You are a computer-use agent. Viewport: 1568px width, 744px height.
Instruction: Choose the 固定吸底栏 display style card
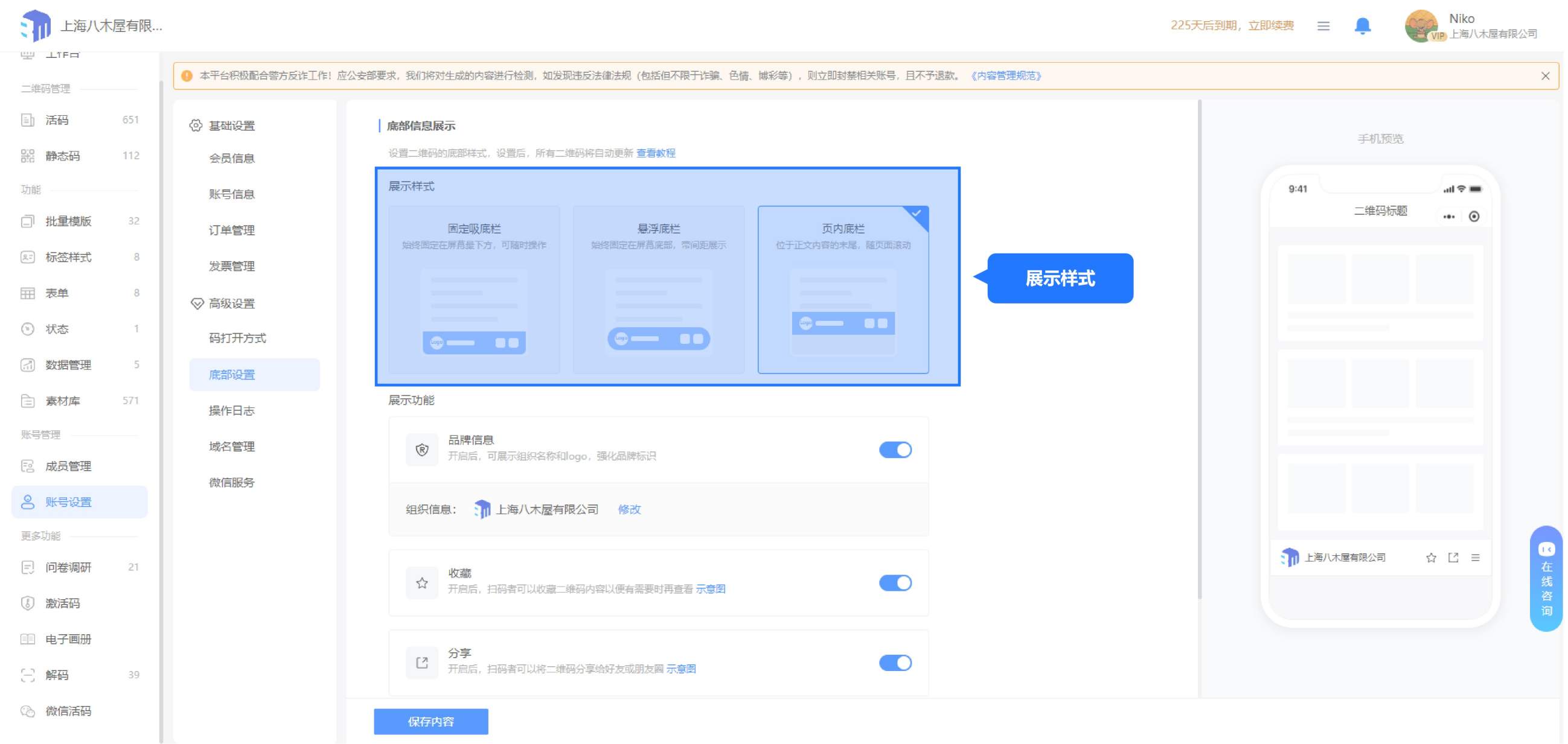point(474,290)
